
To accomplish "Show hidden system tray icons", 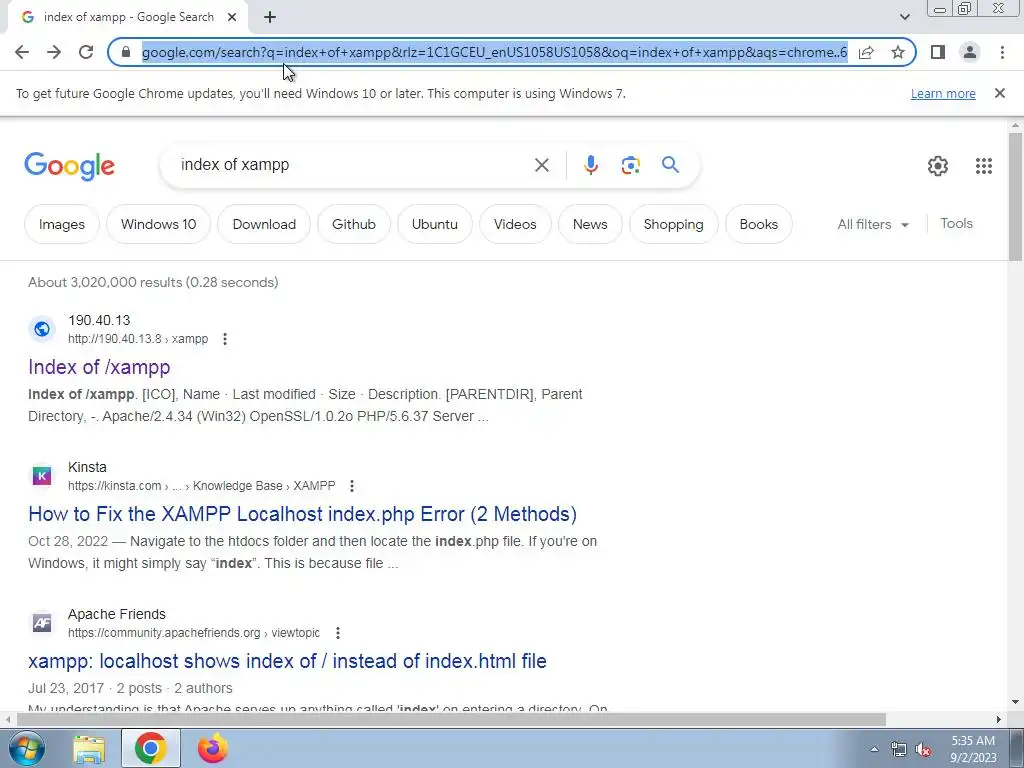I will pyautogui.click(x=874, y=749).
